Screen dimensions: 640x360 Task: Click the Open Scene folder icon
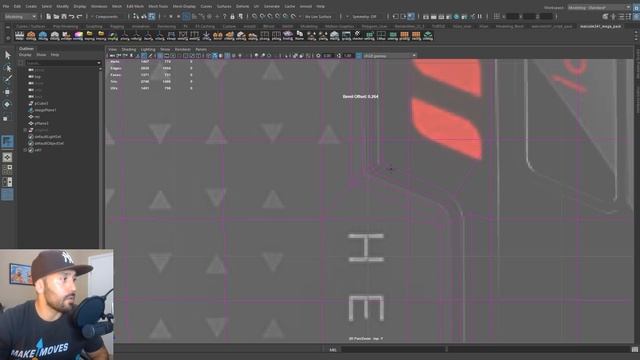56,17
